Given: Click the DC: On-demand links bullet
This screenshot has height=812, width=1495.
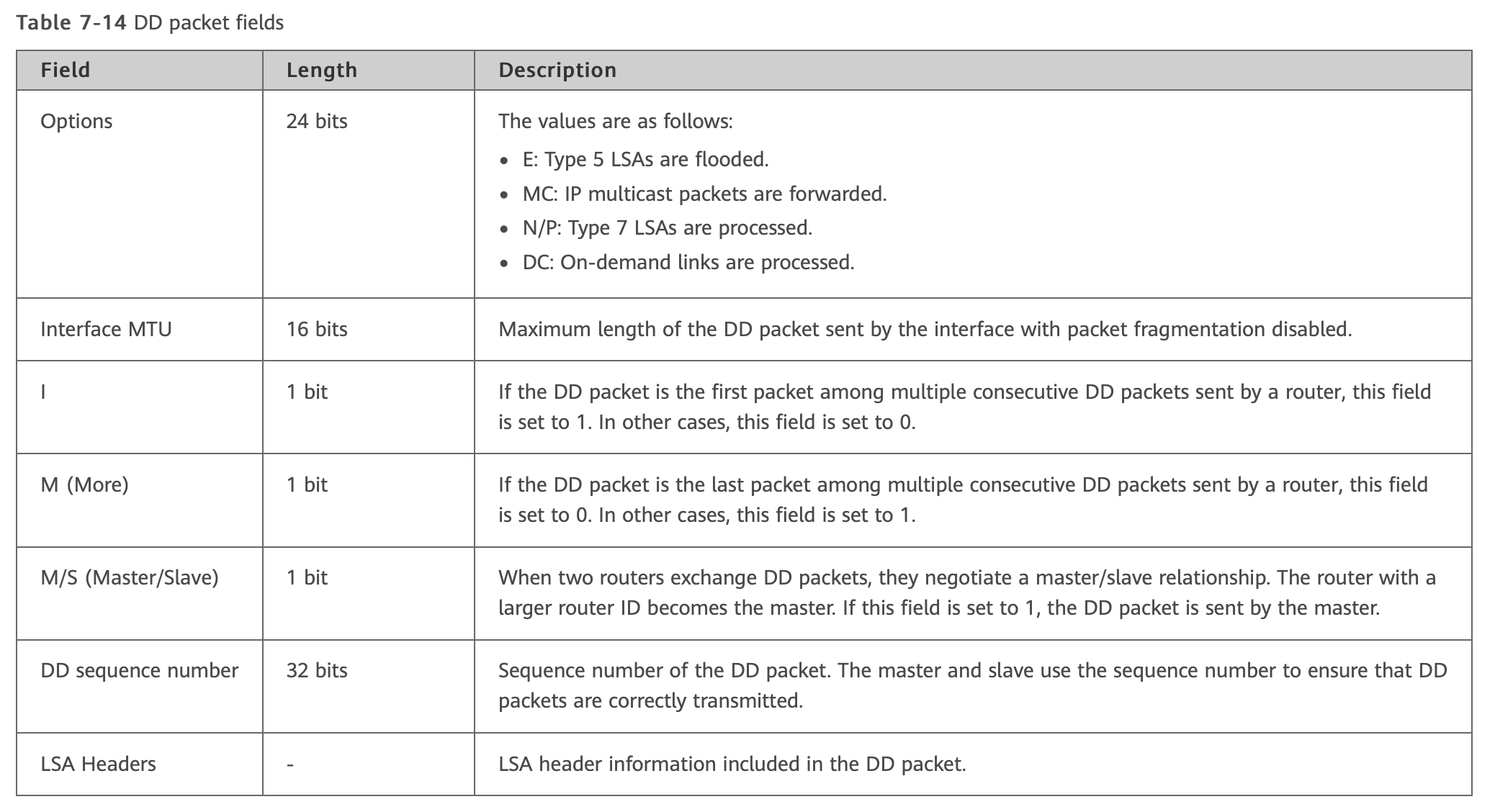Looking at the screenshot, I should tap(688, 262).
